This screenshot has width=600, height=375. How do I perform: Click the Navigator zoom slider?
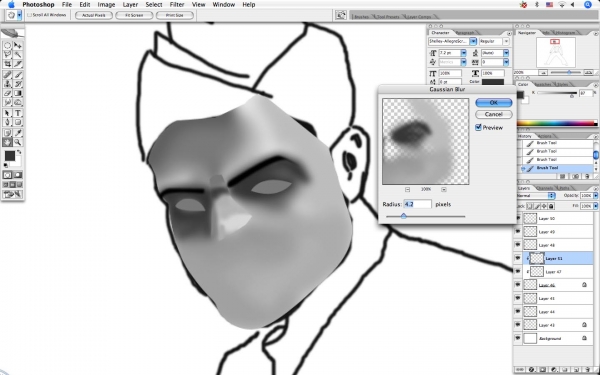[569, 72]
